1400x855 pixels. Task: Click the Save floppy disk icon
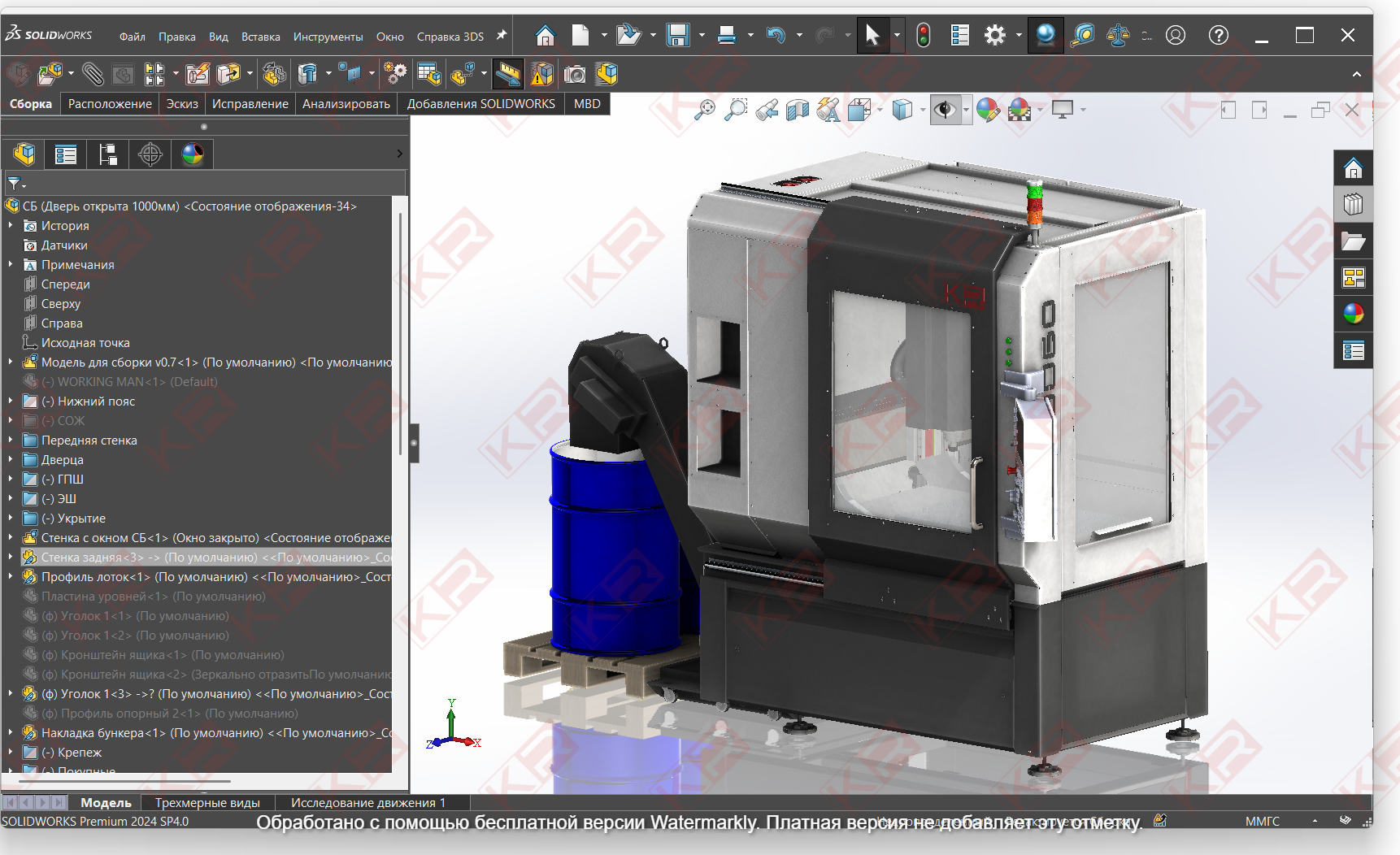pyautogui.click(x=678, y=35)
